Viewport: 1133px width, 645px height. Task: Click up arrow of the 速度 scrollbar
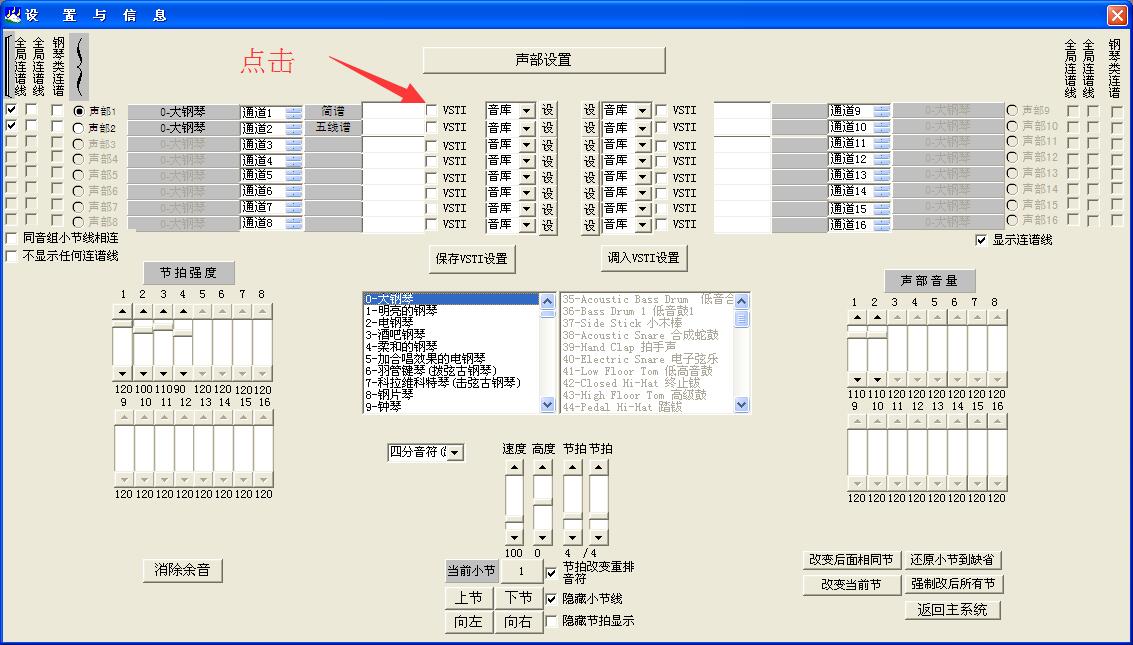pos(513,466)
